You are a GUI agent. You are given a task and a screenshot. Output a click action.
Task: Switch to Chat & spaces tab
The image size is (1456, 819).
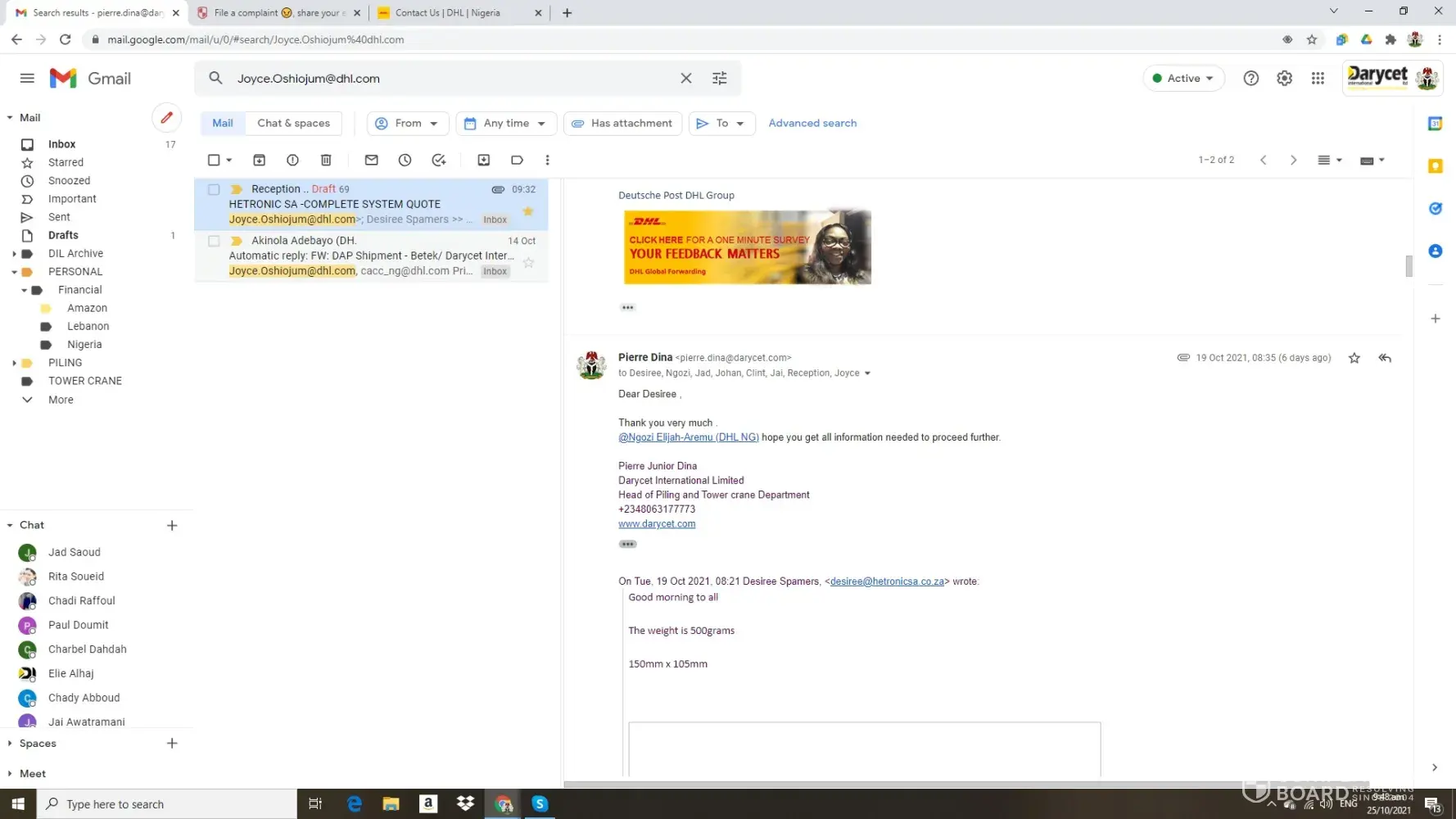coord(293,124)
